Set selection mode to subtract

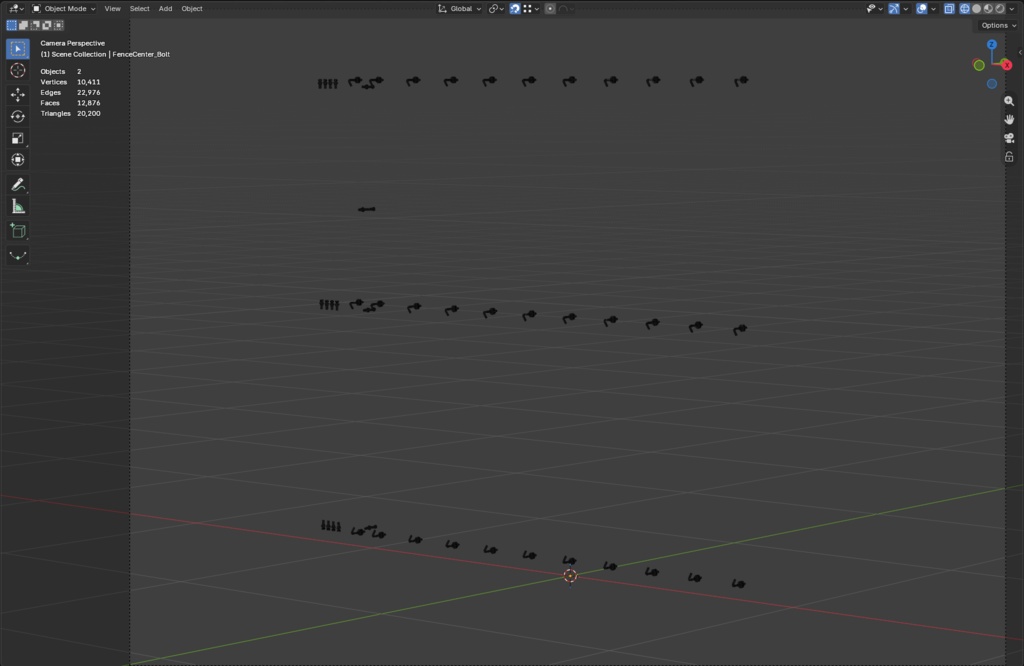(35, 25)
